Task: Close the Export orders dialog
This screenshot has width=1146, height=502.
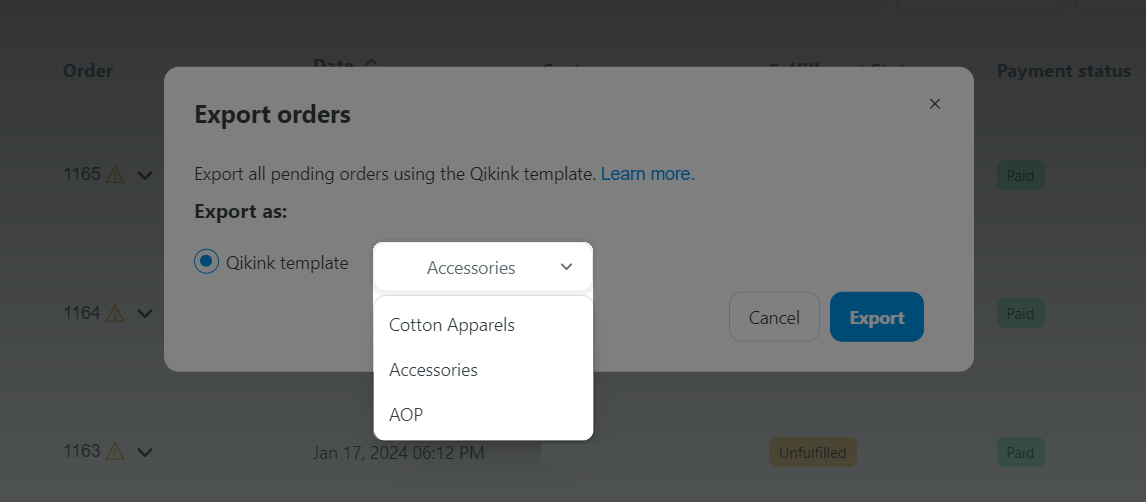Action: click(x=934, y=104)
